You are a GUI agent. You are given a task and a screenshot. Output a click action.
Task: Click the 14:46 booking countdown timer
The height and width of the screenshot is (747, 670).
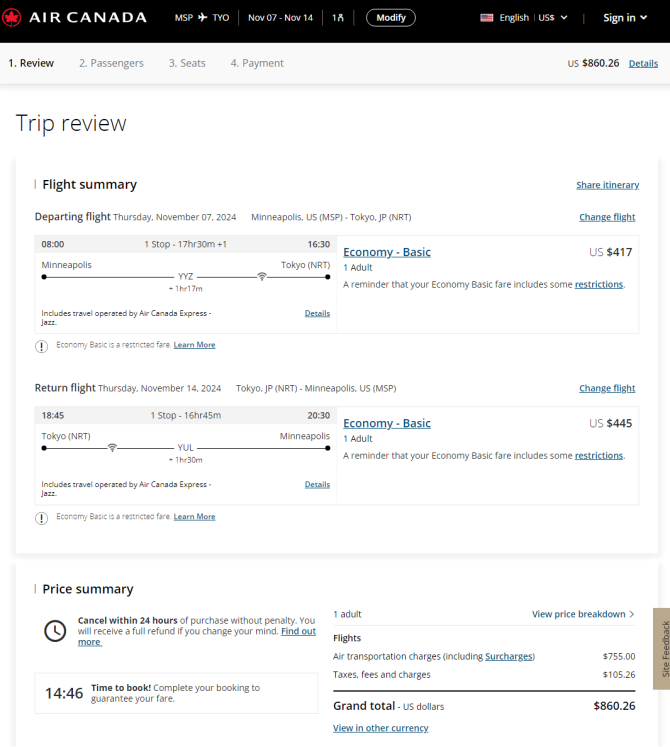[x=64, y=693]
